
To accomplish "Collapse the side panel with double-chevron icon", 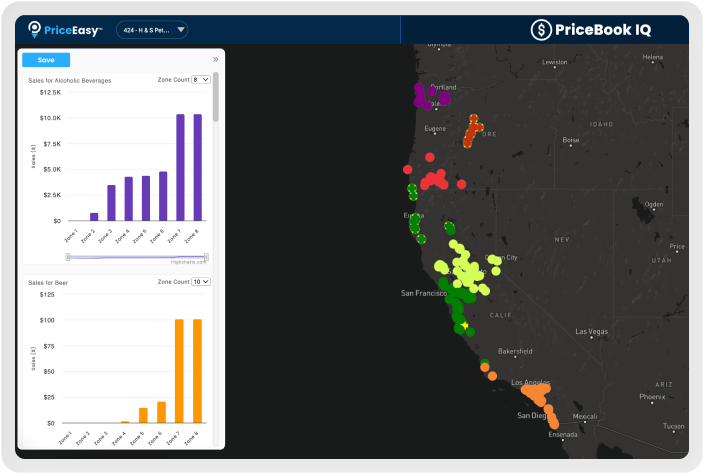I will (215, 60).
